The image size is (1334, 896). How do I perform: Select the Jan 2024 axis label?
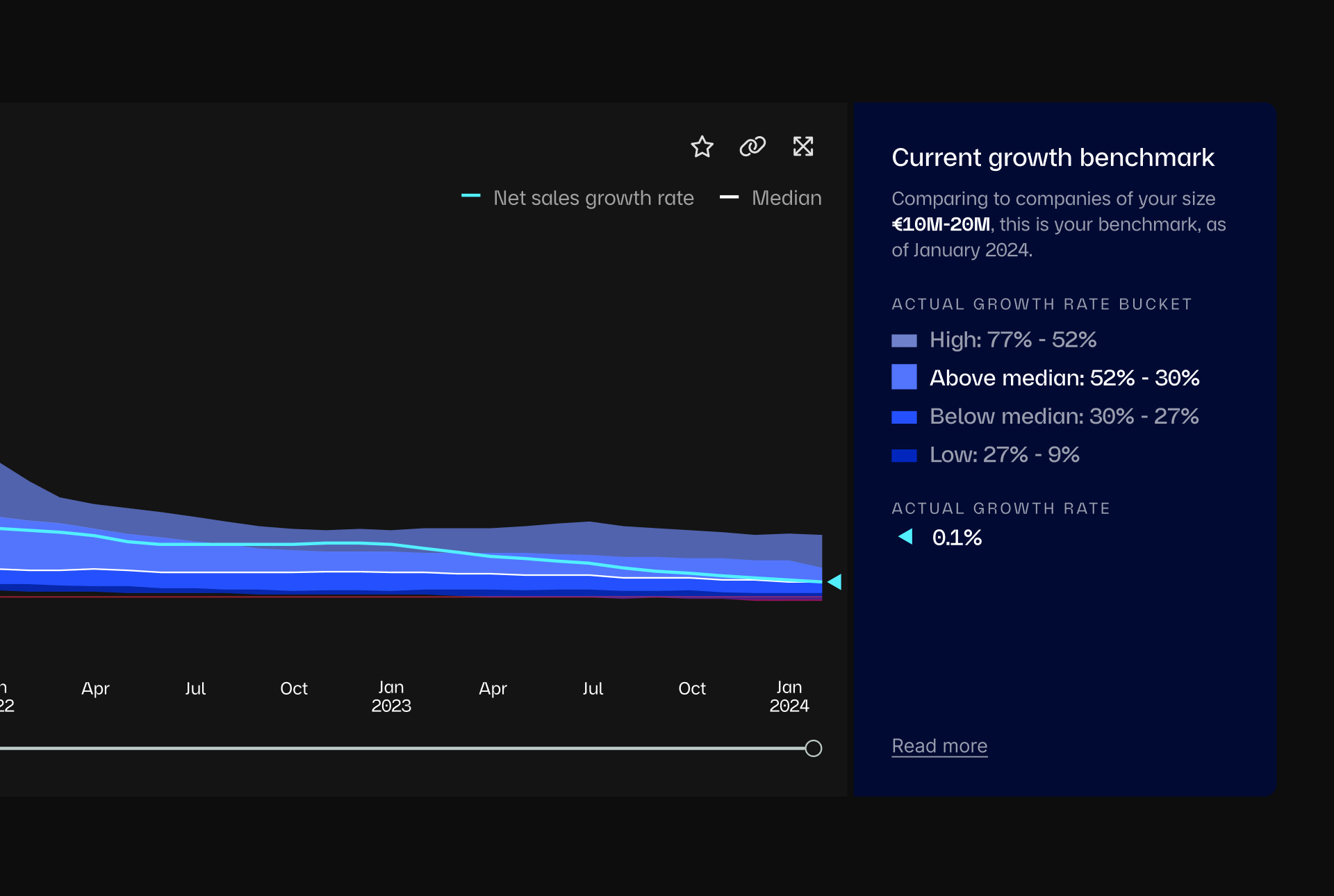789,696
